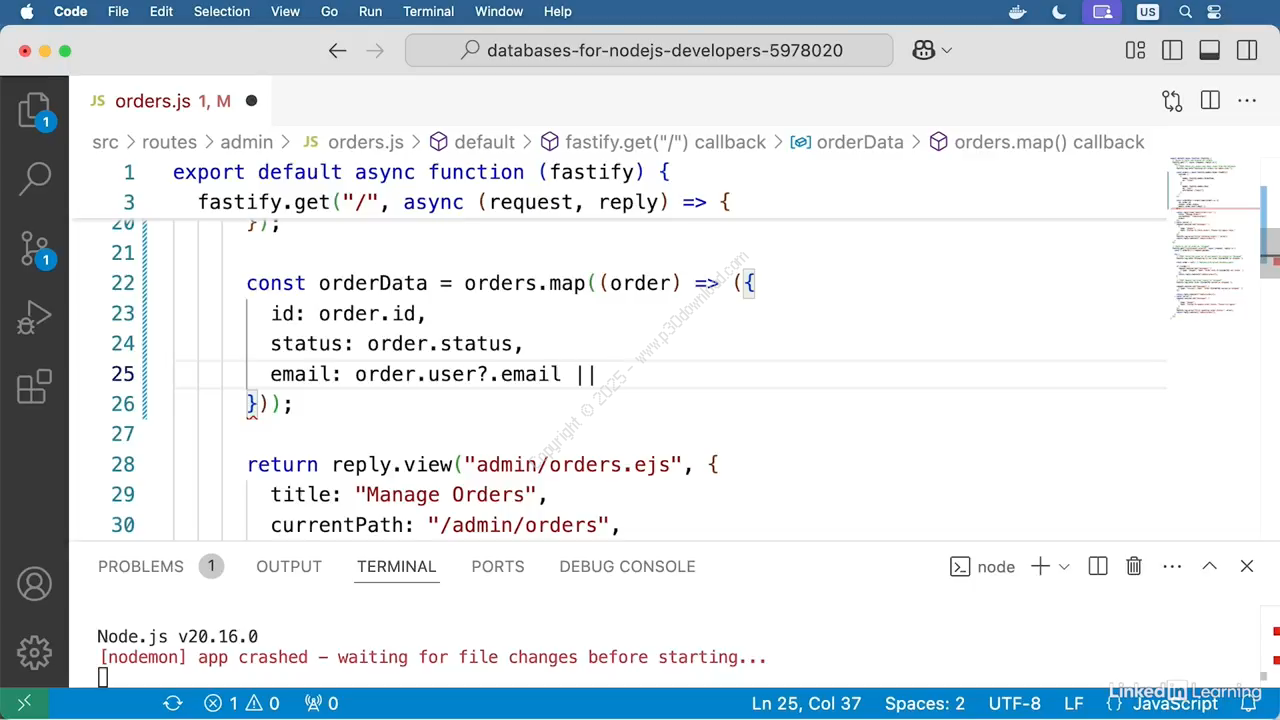This screenshot has width=1280, height=720.
Task: Click the breadcrumb src folder
Action: (105, 142)
